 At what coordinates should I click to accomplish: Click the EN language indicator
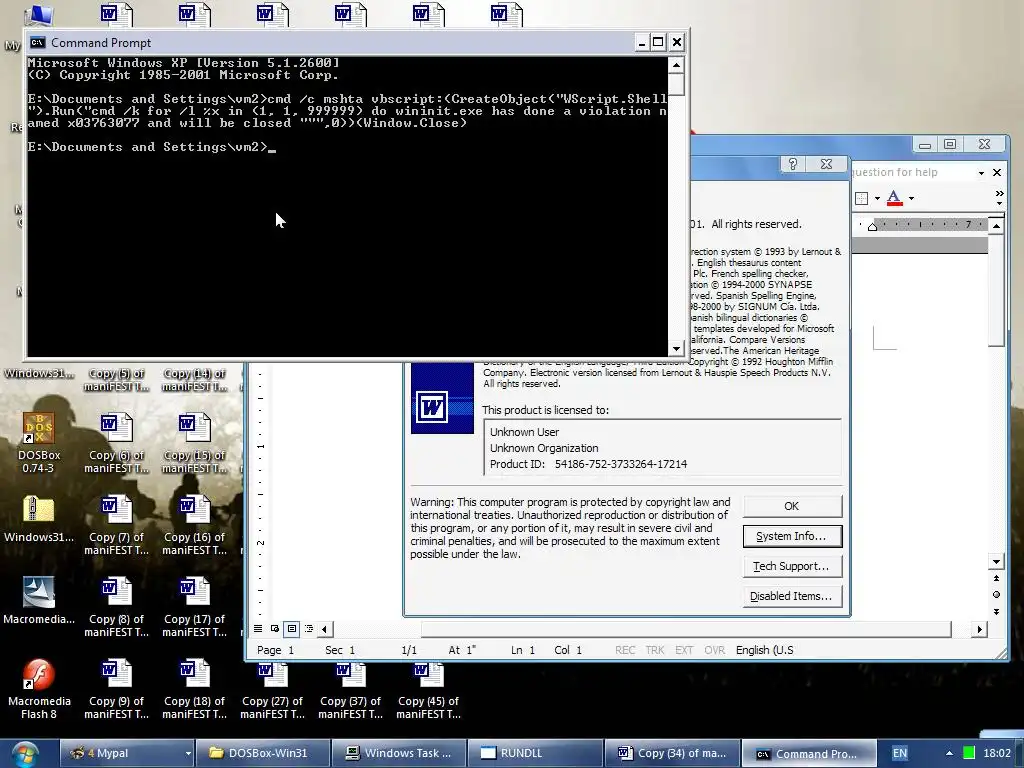click(899, 753)
